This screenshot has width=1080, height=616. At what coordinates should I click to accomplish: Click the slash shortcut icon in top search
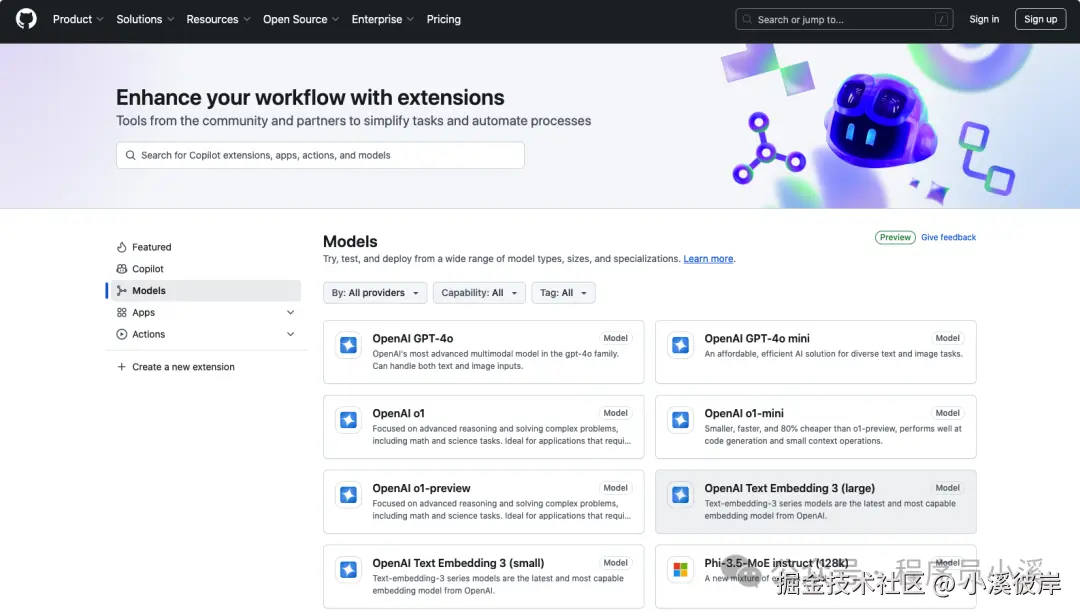click(941, 19)
